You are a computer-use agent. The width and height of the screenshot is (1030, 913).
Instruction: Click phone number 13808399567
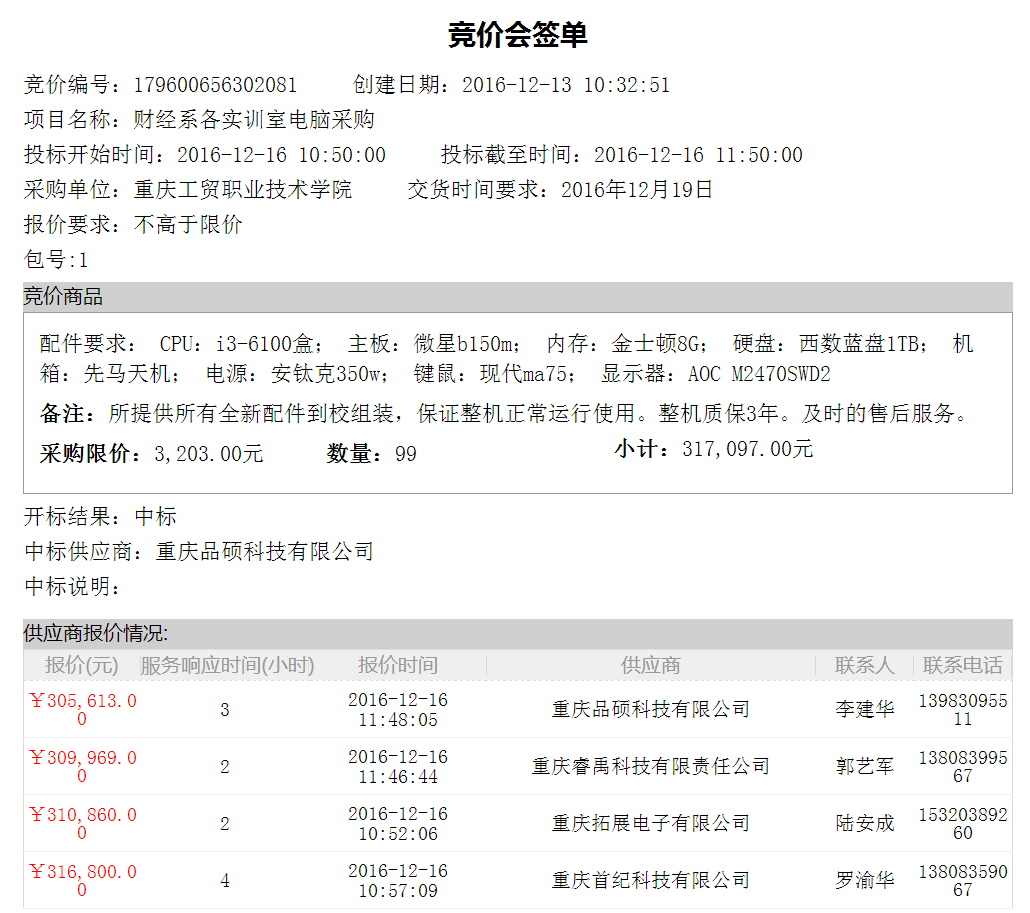click(x=962, y=767)
